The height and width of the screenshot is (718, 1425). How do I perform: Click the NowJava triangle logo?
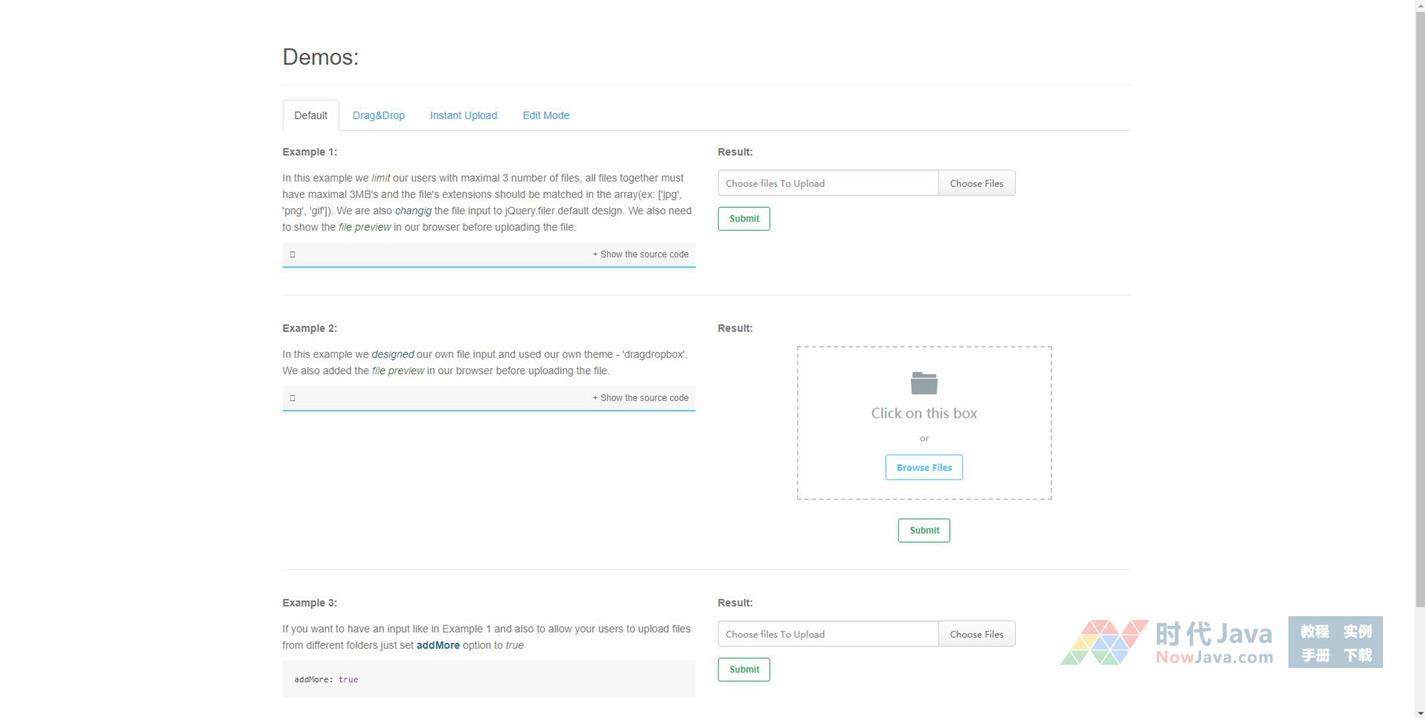point(1104,642)
